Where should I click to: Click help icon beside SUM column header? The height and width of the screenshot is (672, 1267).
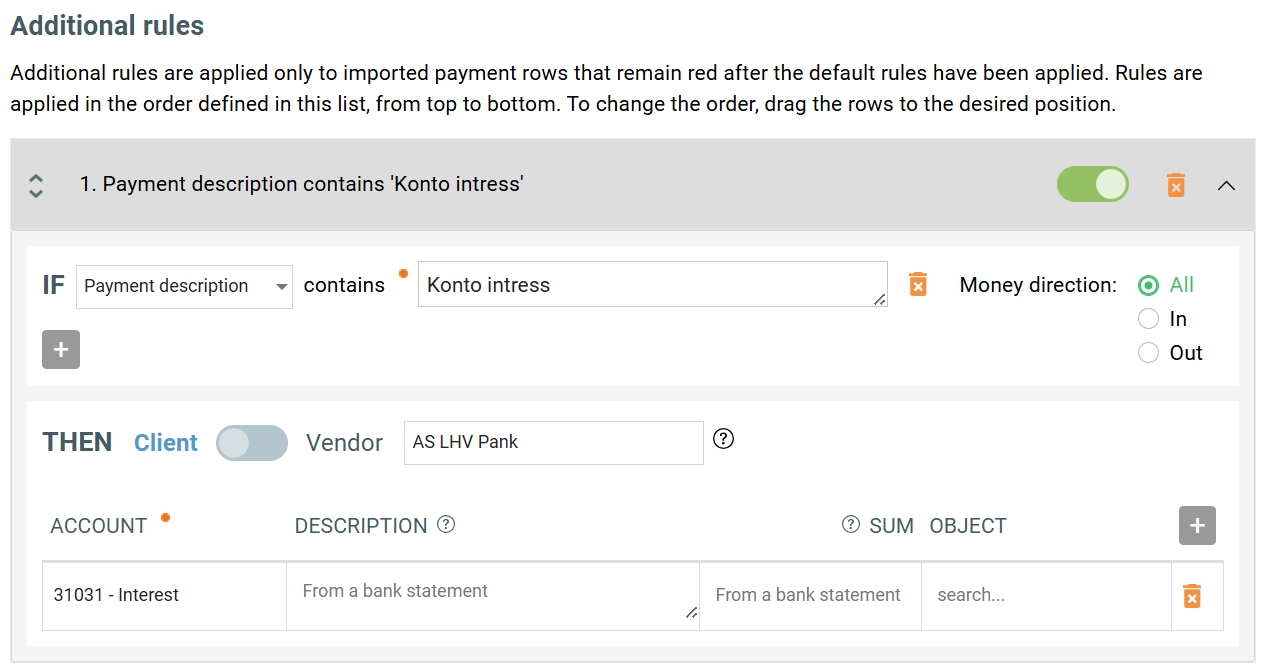click(850, 525)
